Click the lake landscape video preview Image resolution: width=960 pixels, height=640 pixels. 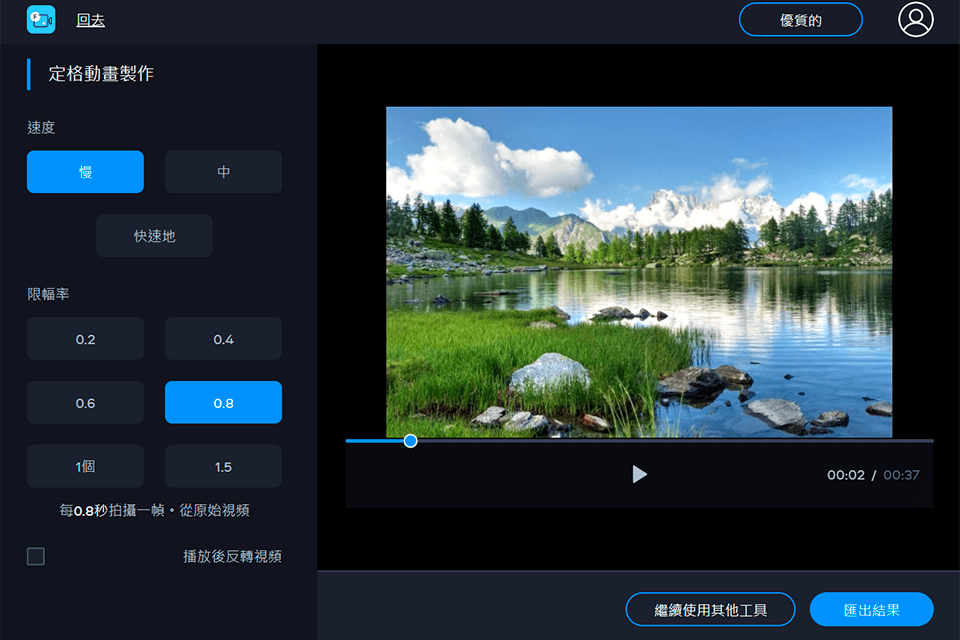click(639, 272)
